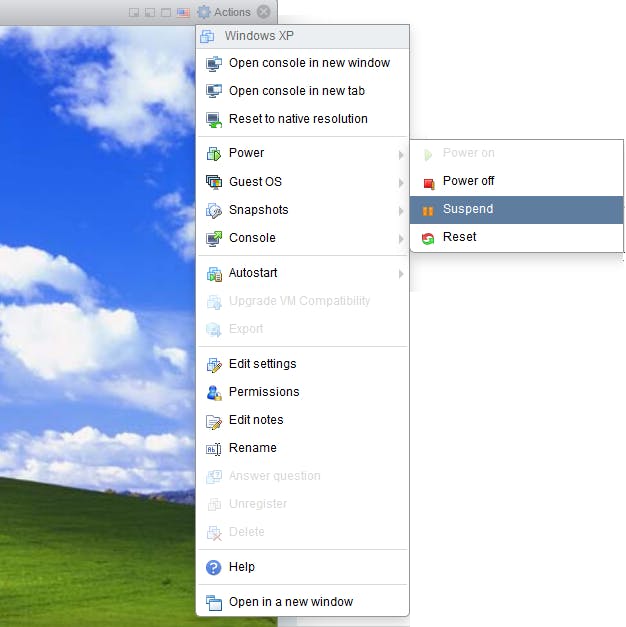The image size is (626, 627).
Task: Click the Console menu icon
Action: click(214, 238)
